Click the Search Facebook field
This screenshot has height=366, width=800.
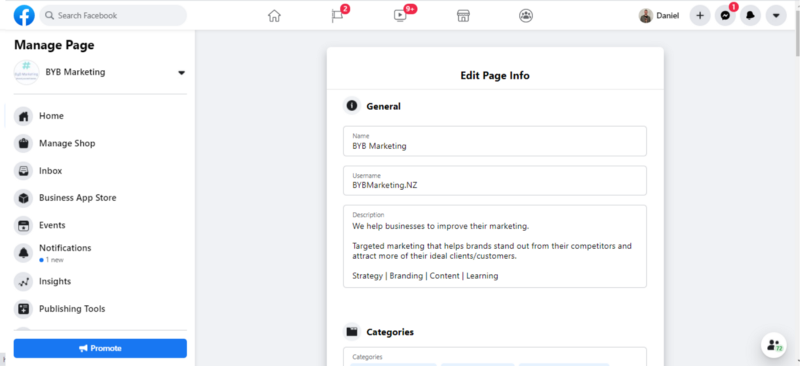pyautogui.click(x=113, y=16)
